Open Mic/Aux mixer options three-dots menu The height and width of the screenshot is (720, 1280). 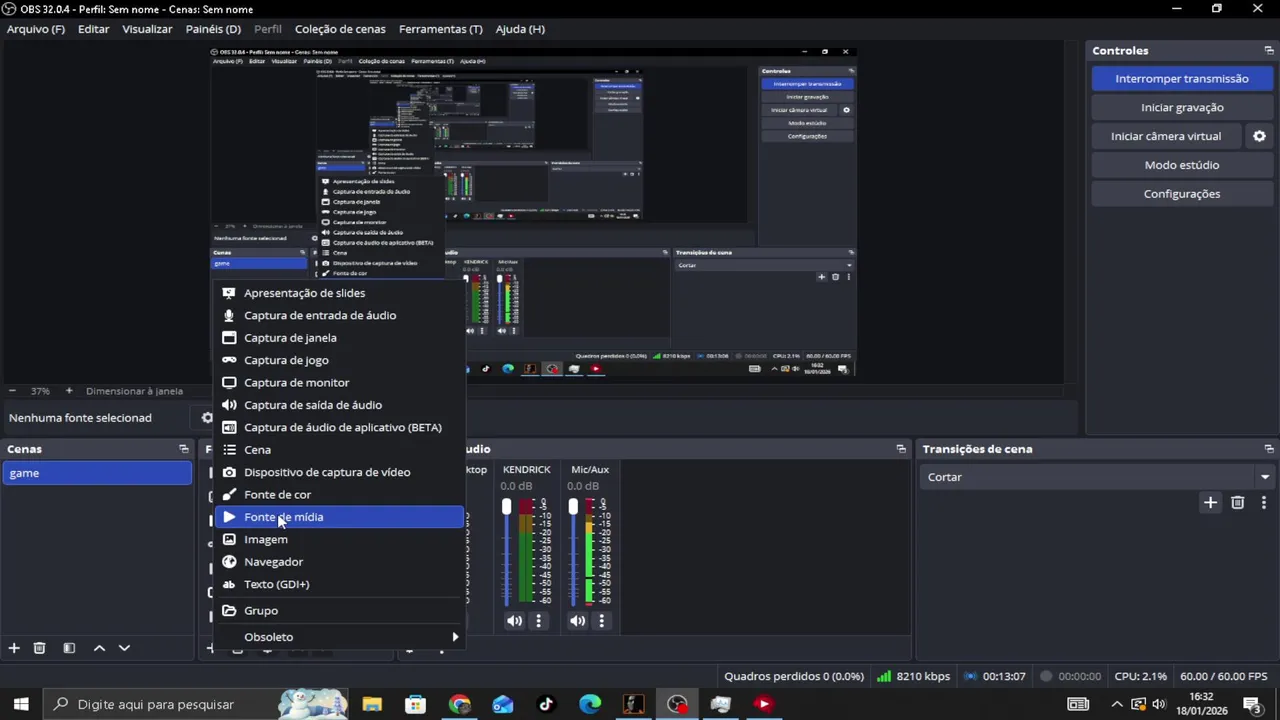(601, 621)
